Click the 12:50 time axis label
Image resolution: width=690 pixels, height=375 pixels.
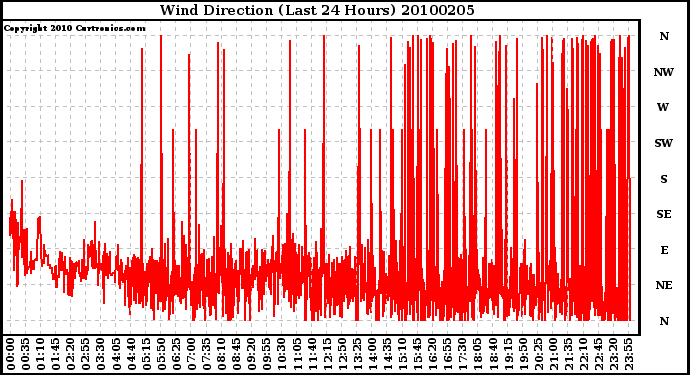[342, 355]
